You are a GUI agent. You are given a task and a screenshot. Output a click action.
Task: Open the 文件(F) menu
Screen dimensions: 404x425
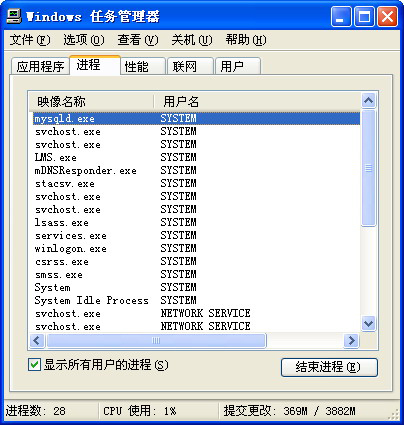[30, 40]
